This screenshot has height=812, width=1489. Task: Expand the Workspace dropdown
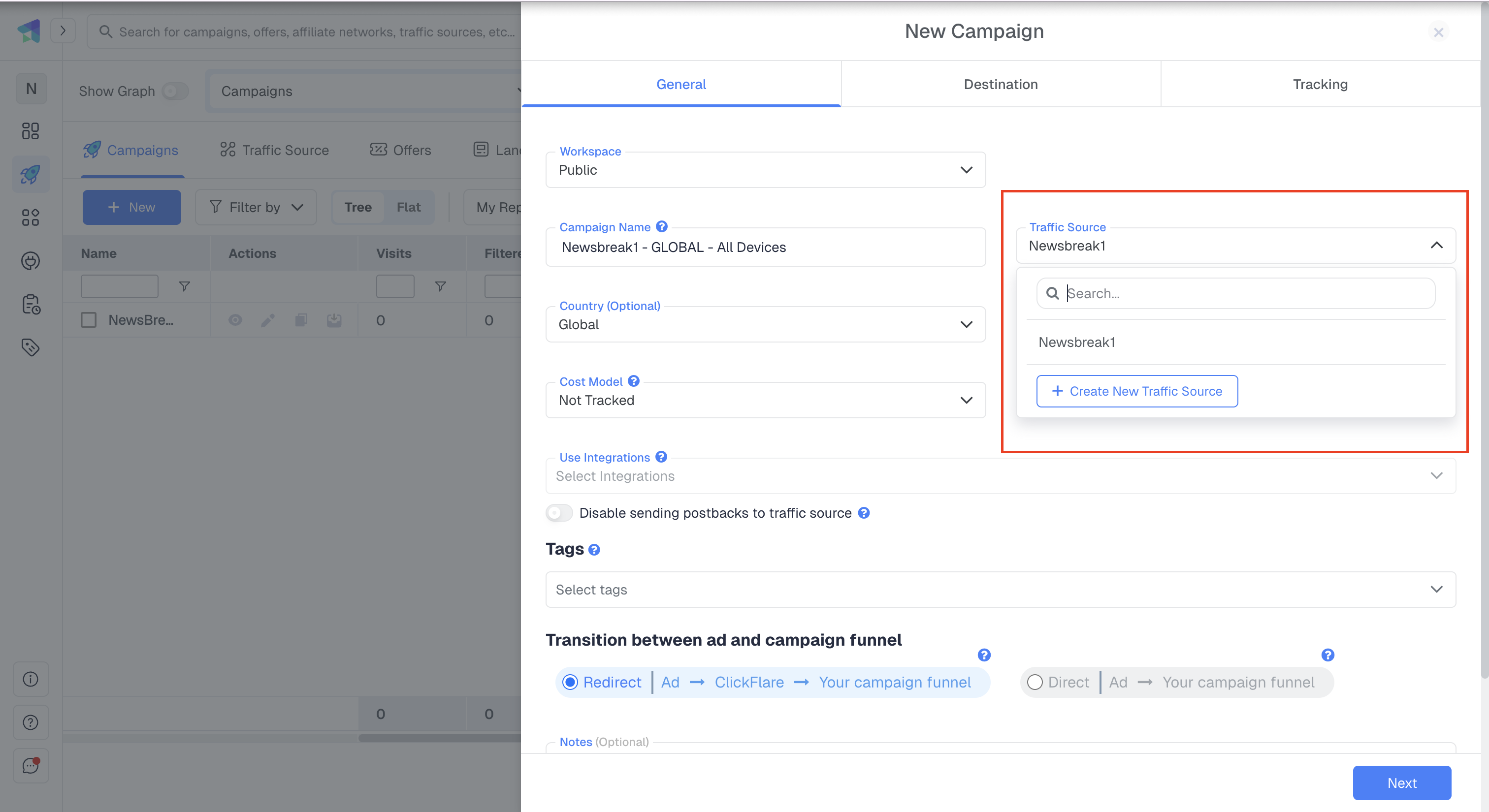click(765, 170)
